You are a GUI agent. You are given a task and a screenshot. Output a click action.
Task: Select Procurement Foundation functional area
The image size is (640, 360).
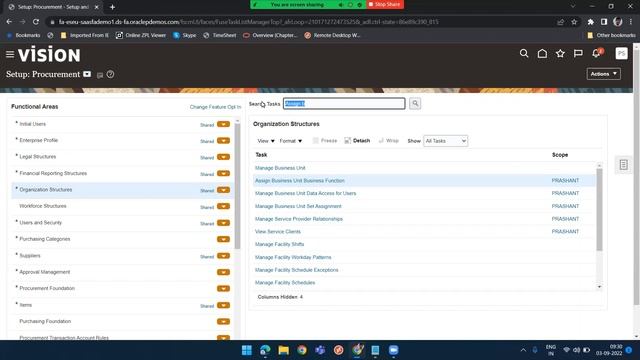pos(47,288)
